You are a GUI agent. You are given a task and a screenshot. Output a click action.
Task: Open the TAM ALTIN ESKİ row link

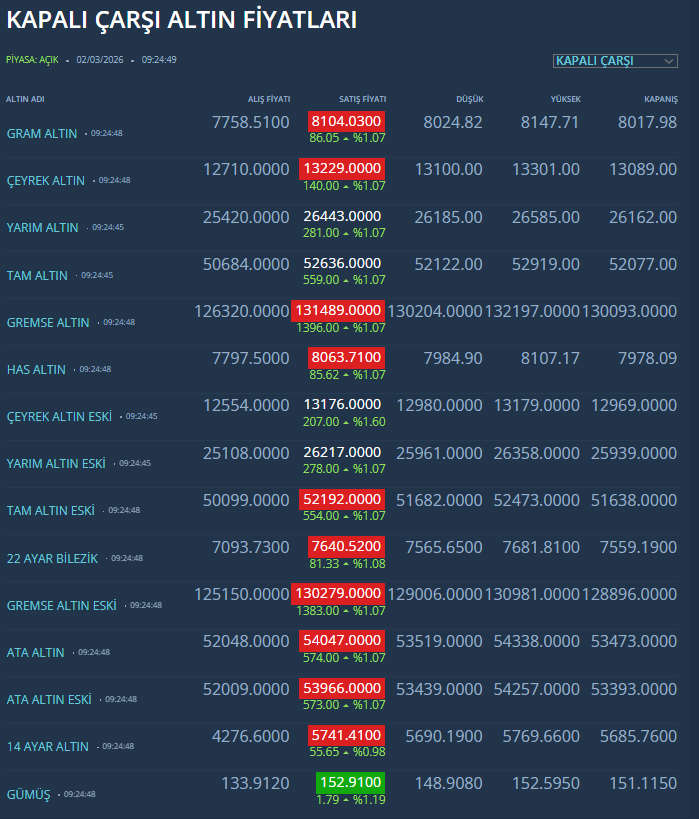51,511
